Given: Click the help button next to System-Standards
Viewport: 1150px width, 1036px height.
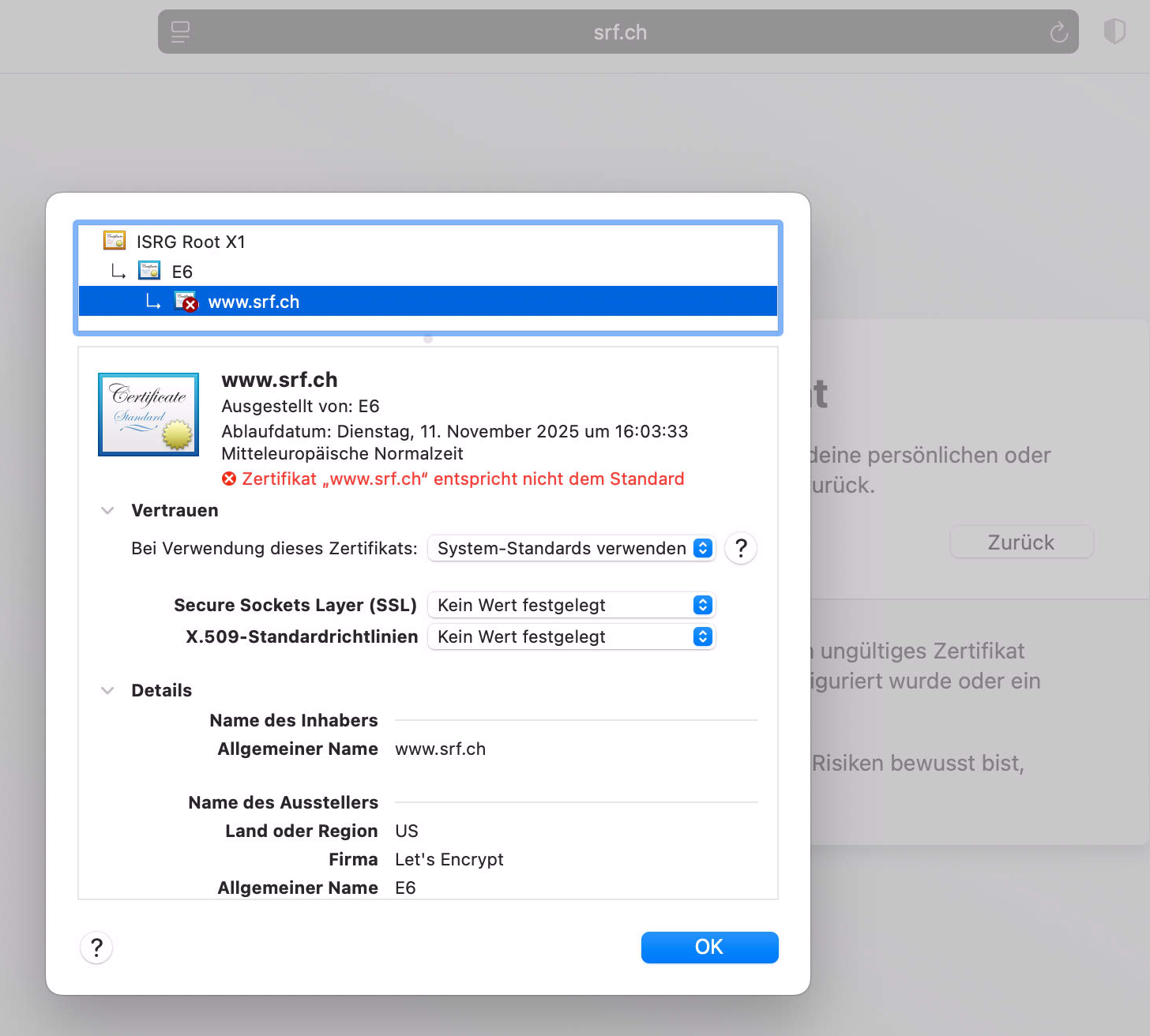Looking at the screenshot, I should 741,548.
